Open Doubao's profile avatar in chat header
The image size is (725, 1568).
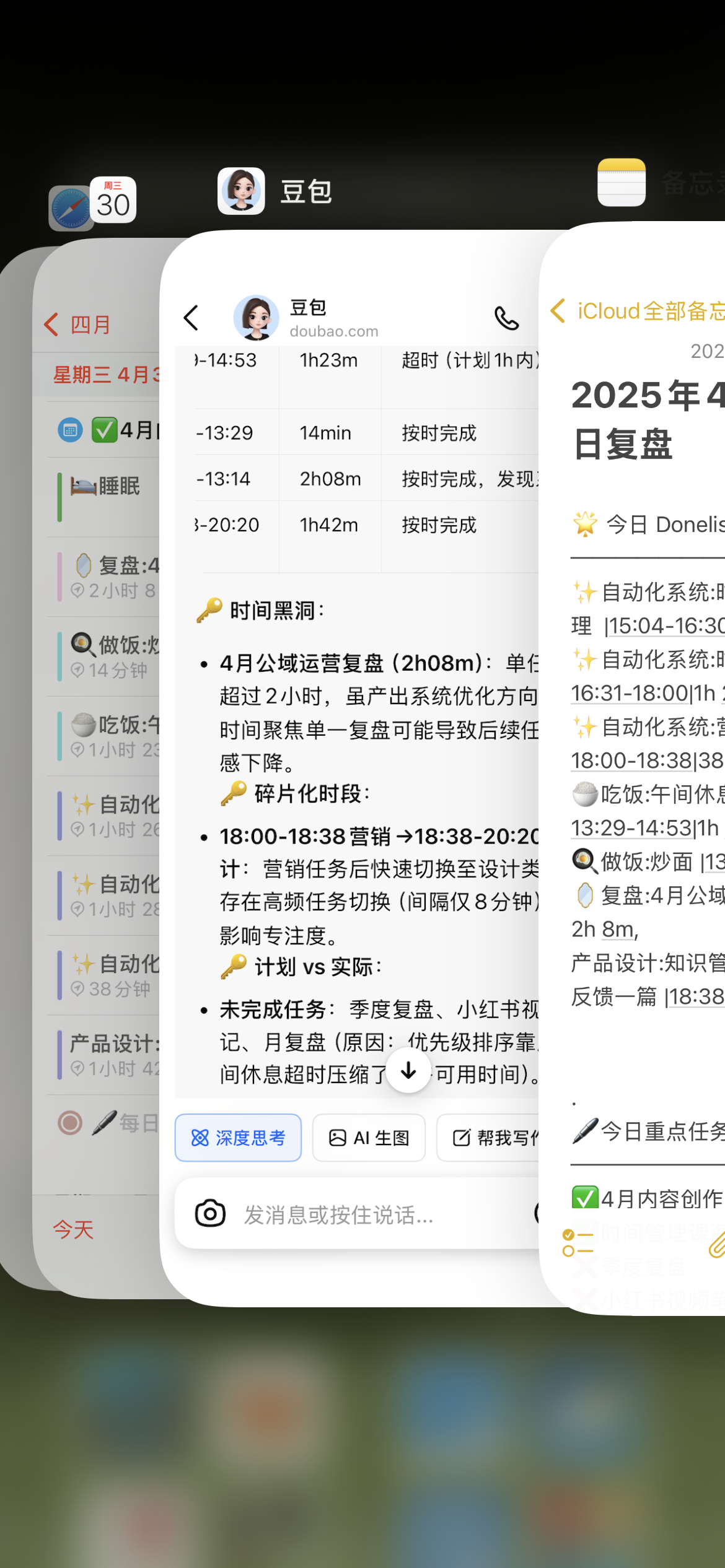click(256, 318)
